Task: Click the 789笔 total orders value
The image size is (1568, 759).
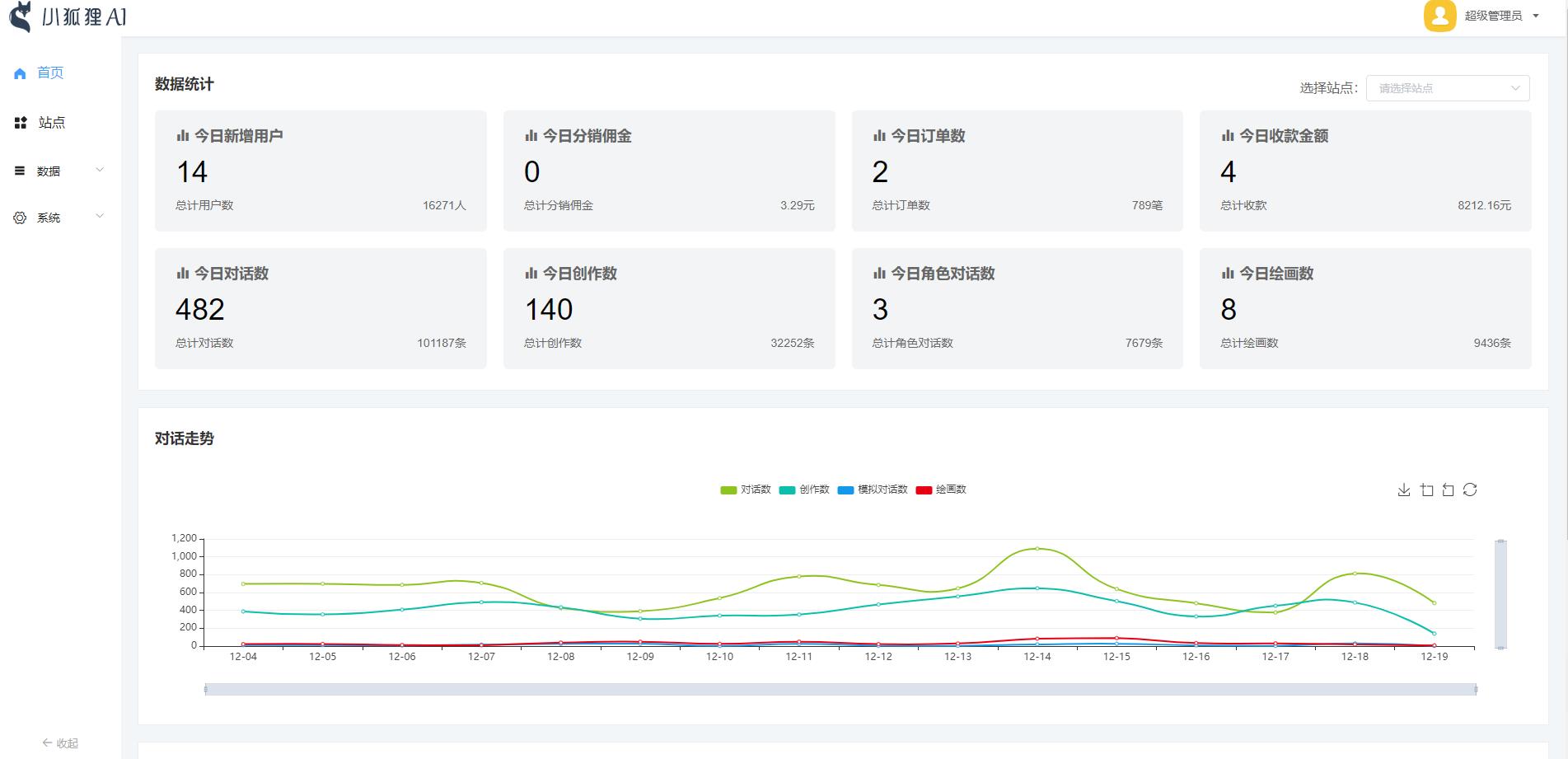Action: (1147, 205)
